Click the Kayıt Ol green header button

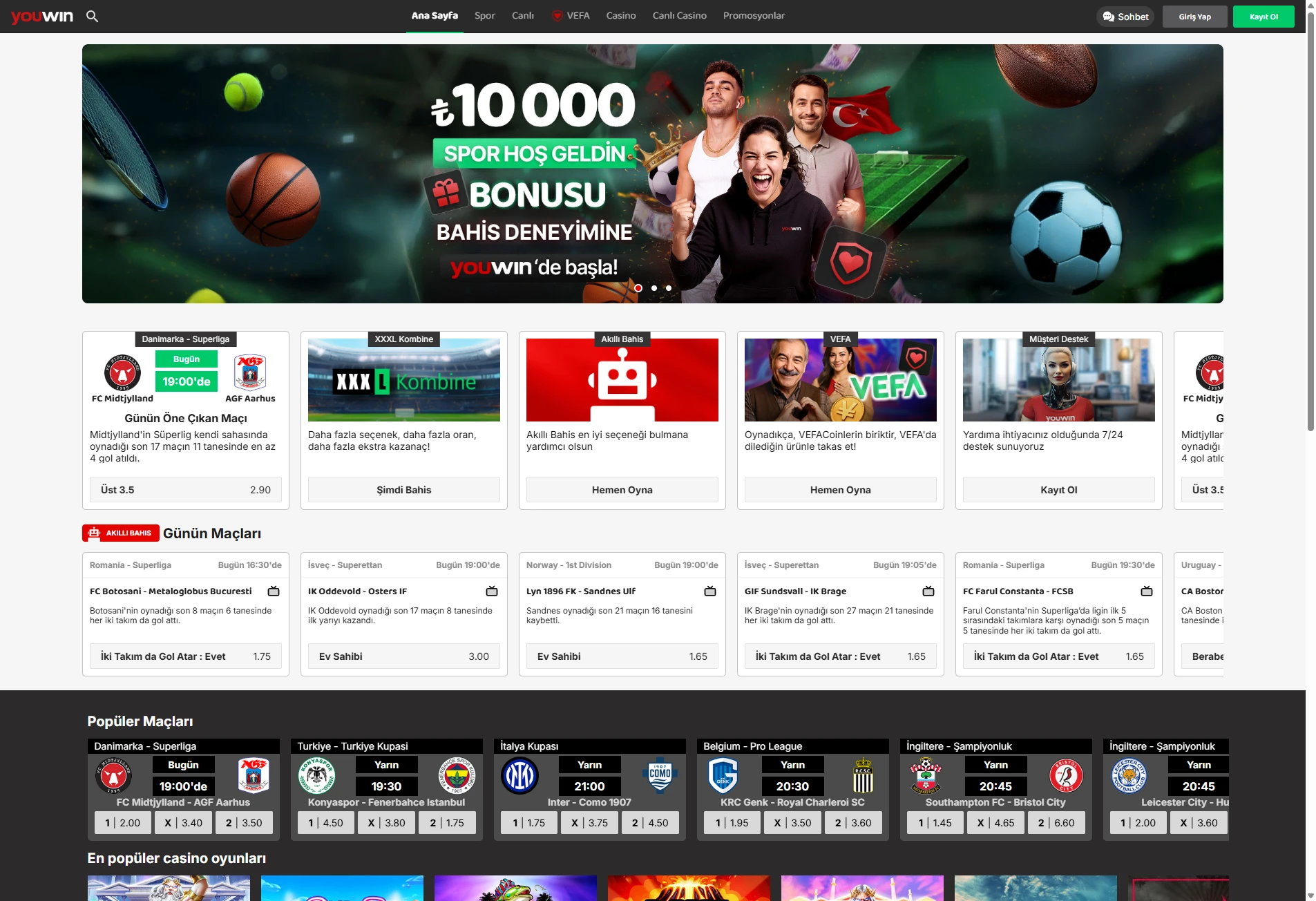[1263, 17]
